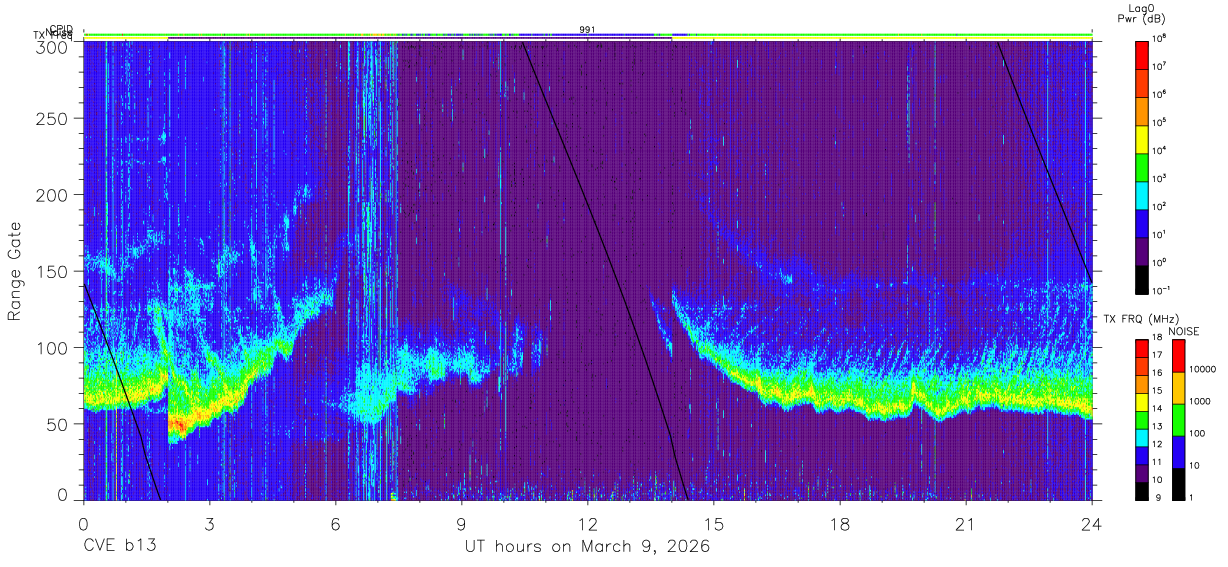Click the '10000' label on NOISE colorbar
The height and width of the screenshot is (567, 1228).
click(1202, 369)
